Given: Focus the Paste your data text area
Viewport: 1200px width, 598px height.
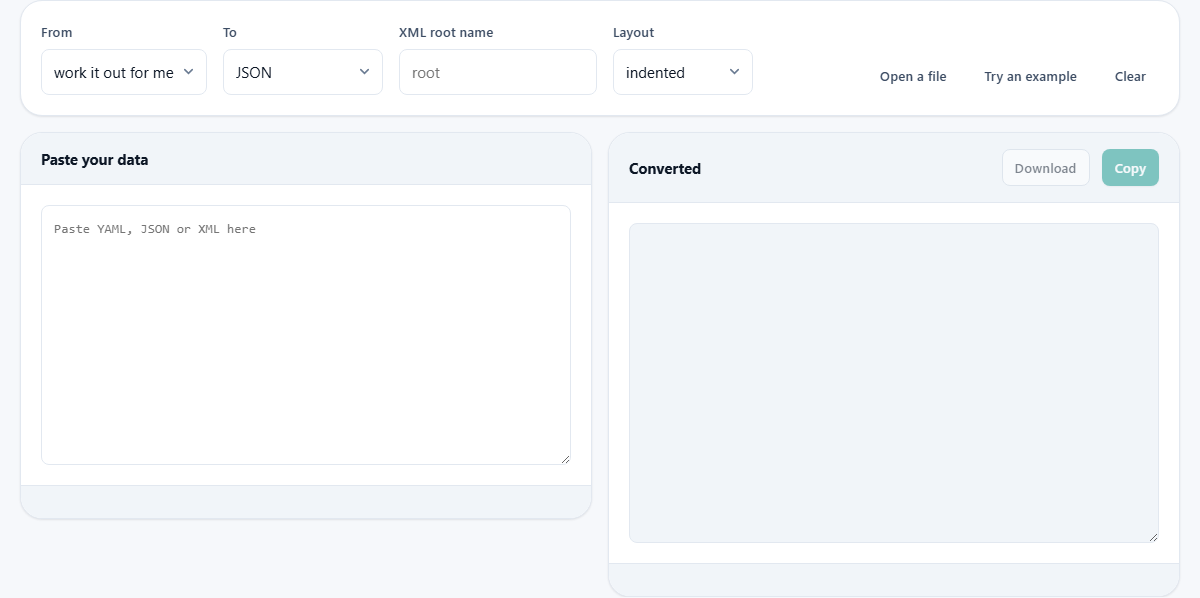Looking at the screenshot, I should [x=306, y=335].
